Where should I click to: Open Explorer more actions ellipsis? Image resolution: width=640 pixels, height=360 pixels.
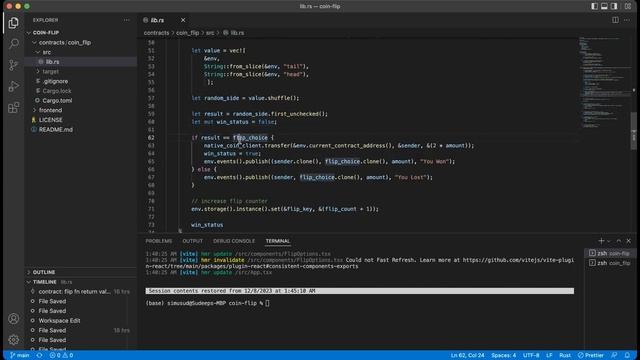point(127,20)
